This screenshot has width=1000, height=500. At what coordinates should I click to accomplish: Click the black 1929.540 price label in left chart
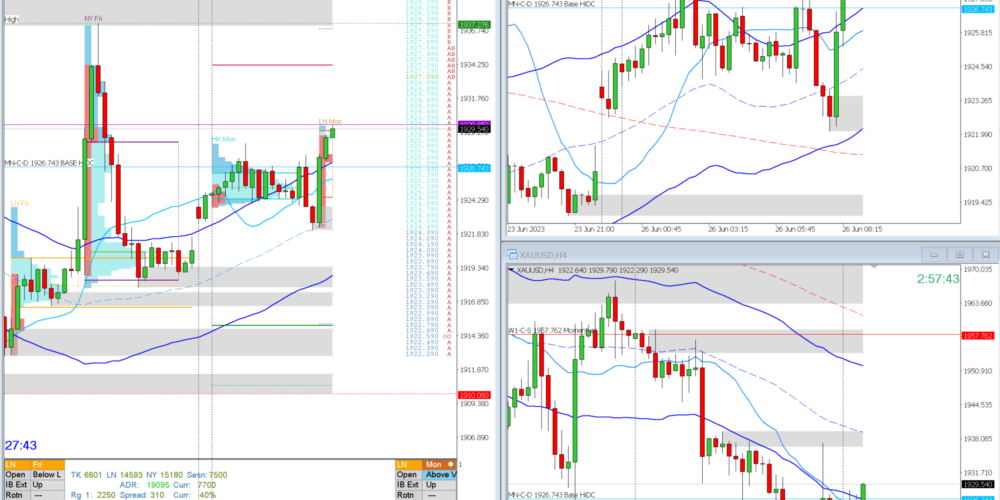point(473,129)
